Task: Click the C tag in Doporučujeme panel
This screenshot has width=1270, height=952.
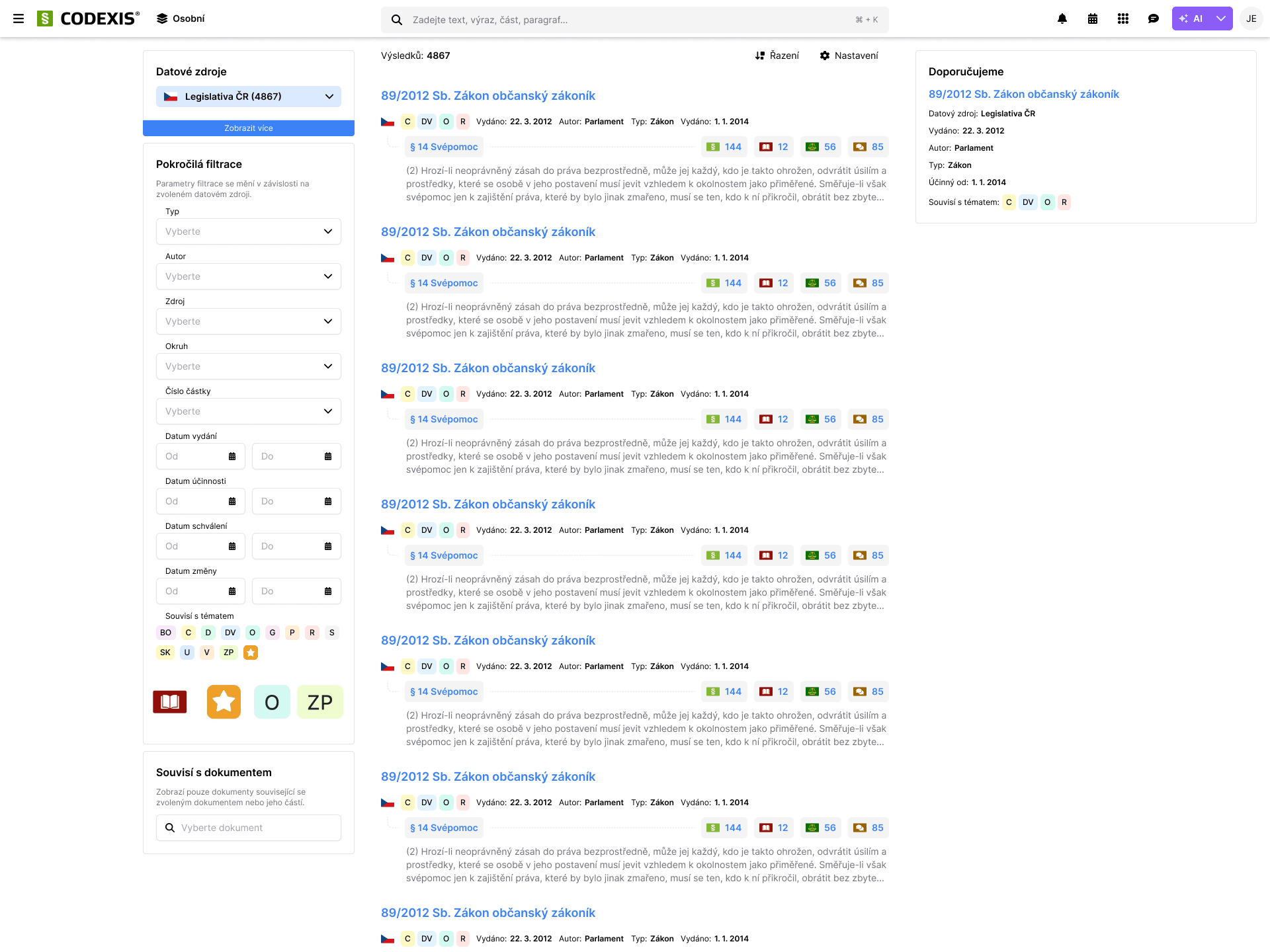Action: tap(1009, 202)
